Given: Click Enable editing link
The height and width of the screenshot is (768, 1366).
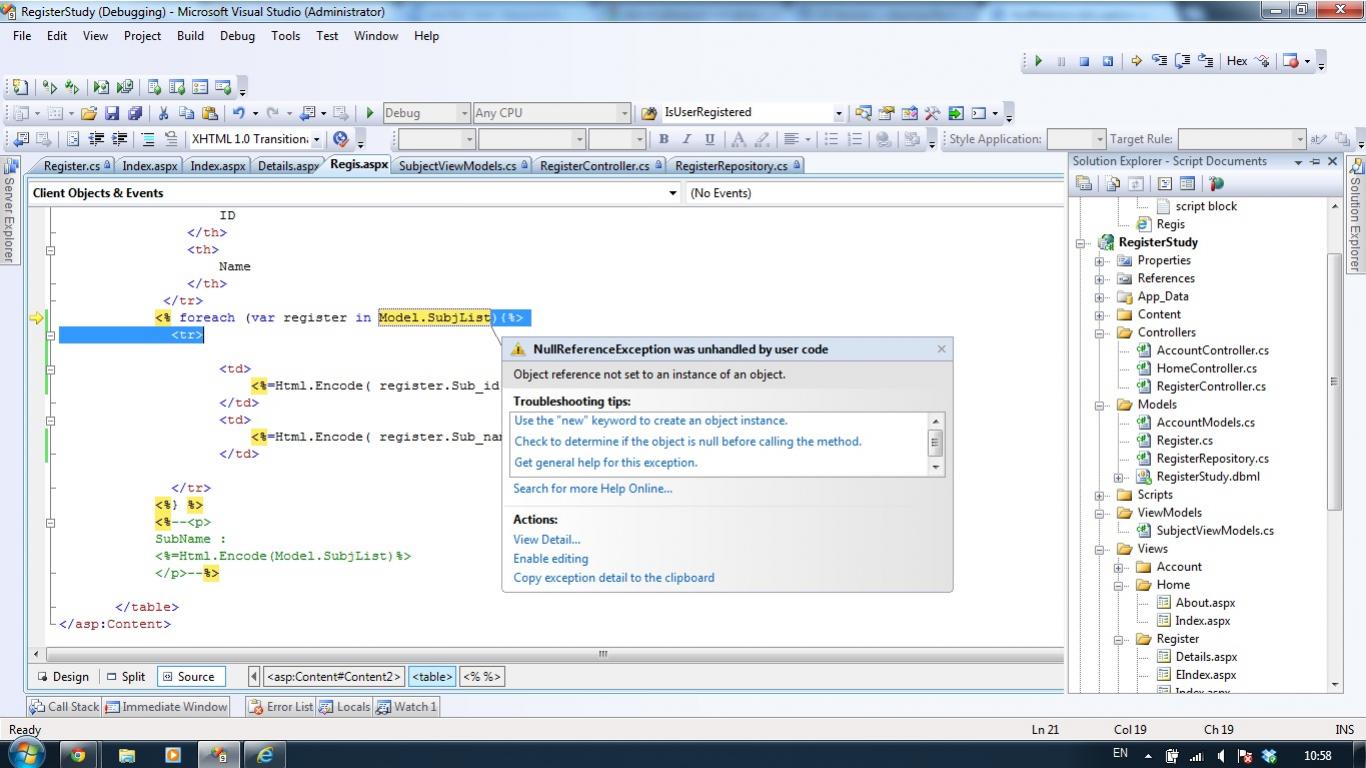Looking at the screenshot, I should coord(550,559).
